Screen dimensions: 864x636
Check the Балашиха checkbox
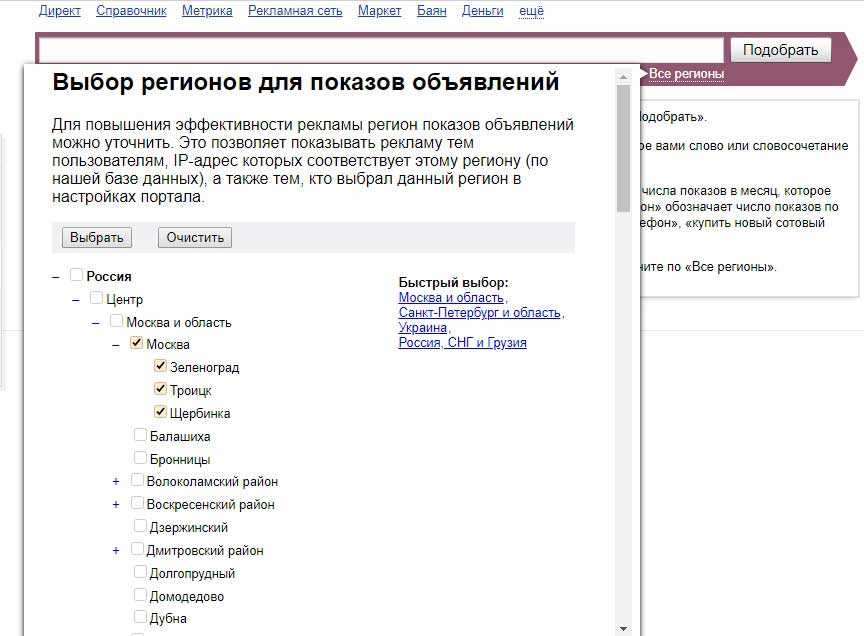[141, 436]
